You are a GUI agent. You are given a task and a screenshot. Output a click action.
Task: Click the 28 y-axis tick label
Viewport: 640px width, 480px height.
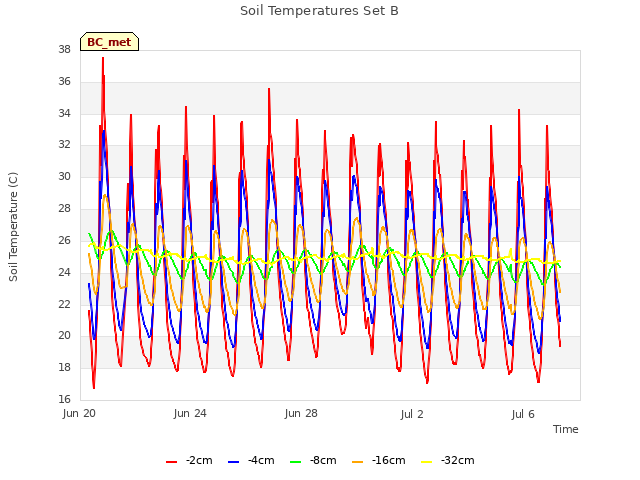point(64,208)
